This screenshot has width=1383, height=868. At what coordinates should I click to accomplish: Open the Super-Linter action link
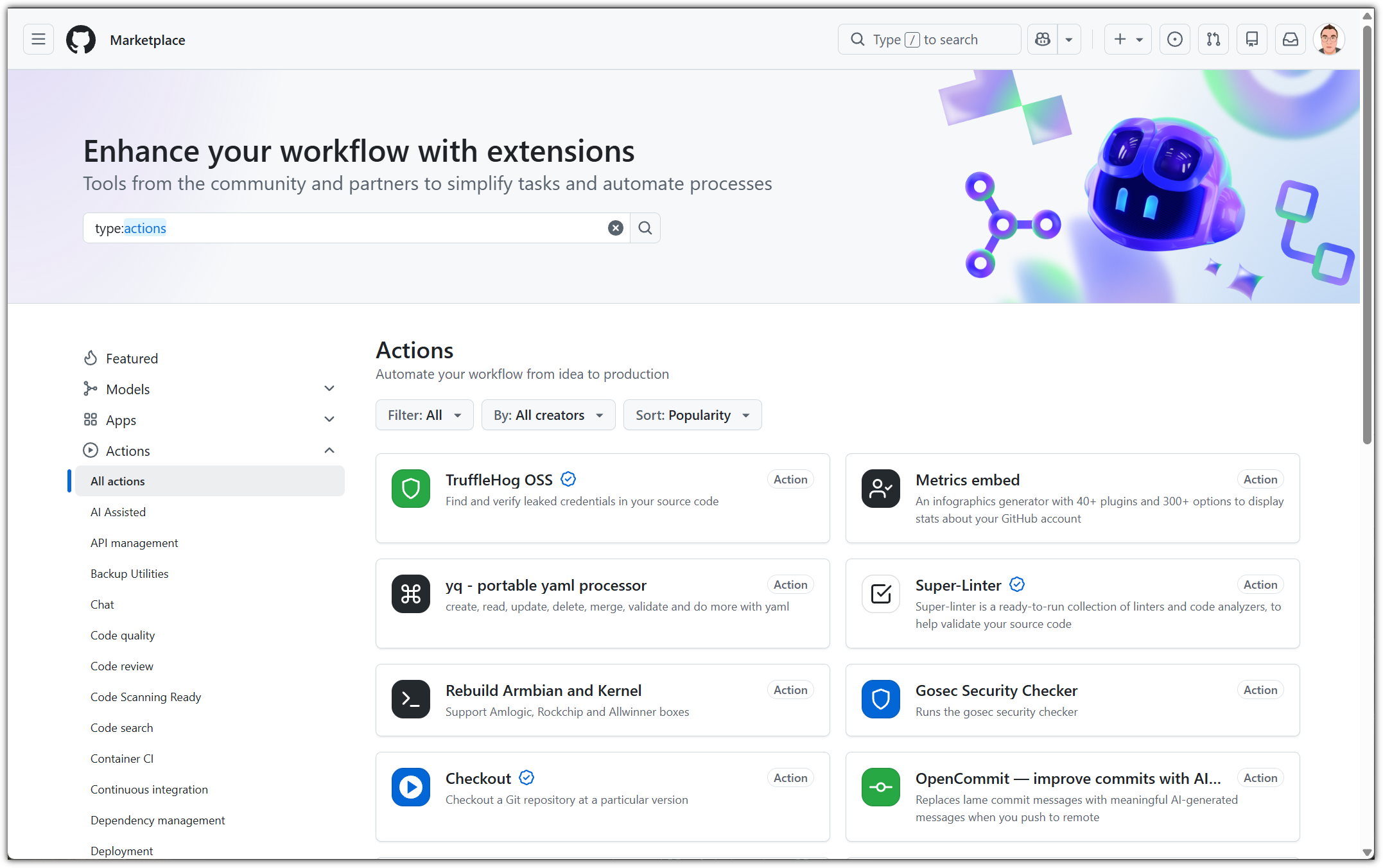click(x=958, y=586)
